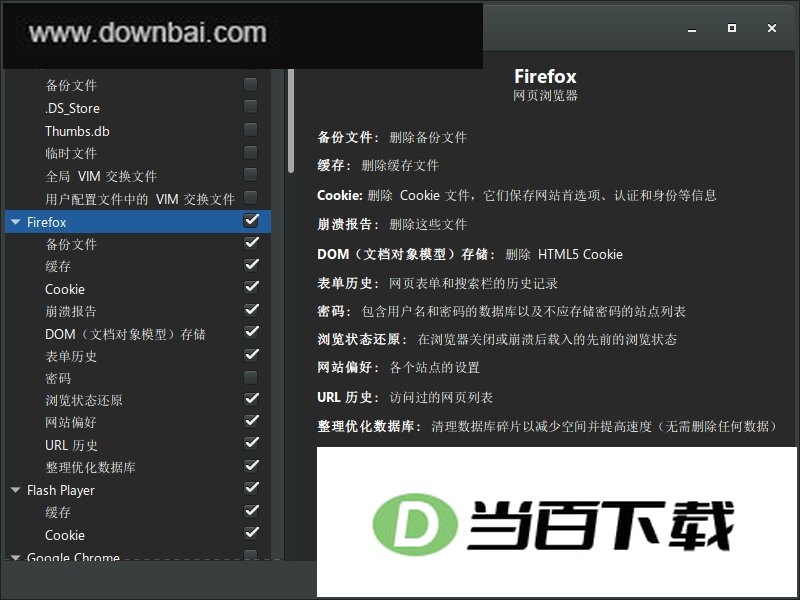800x600 pixels.
Task: Check 用户配置文件中的 VIM 交换文件 checkbox
Action: click(250, 197)
